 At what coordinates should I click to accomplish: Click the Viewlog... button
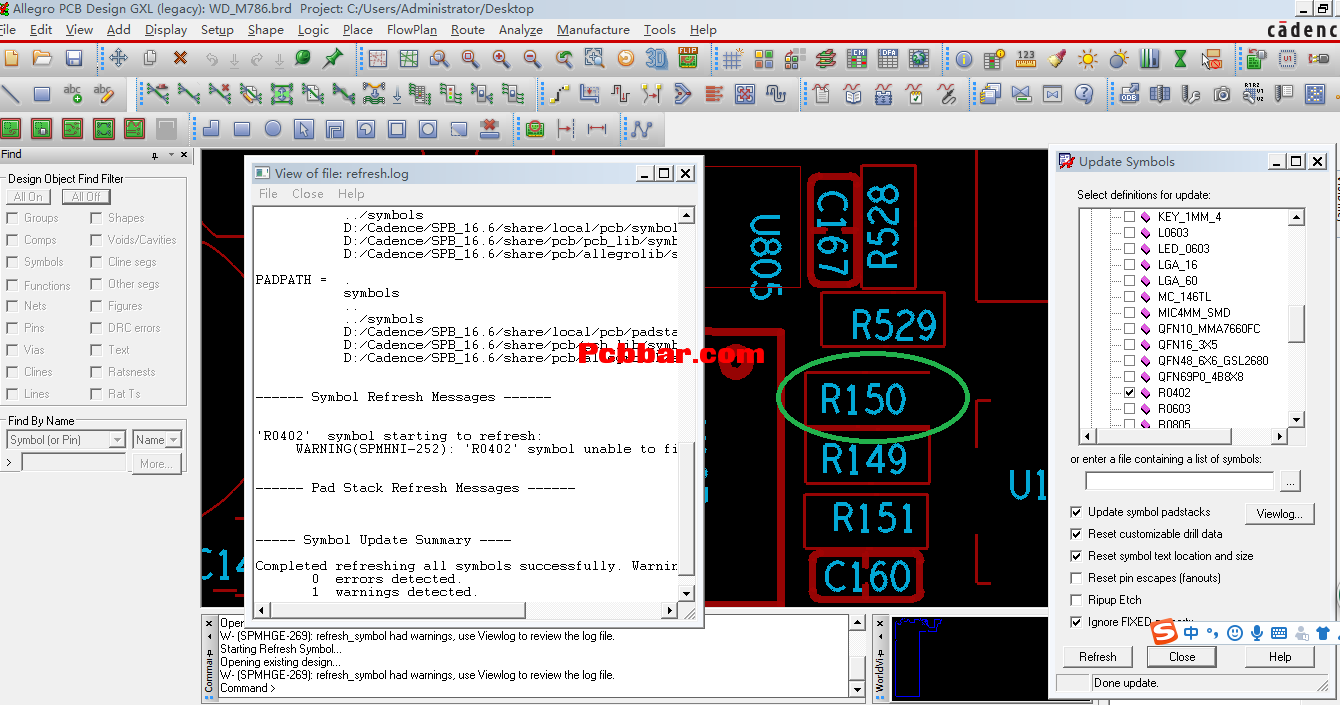click(x=1279, y=514)
